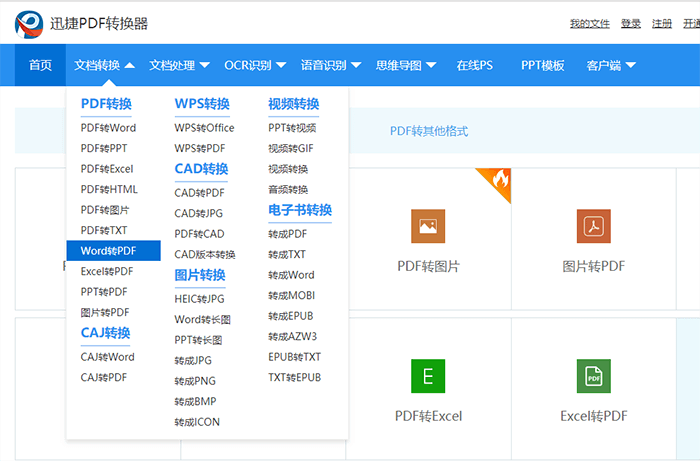Click the PDF转Excel card label

click(428, 416)
